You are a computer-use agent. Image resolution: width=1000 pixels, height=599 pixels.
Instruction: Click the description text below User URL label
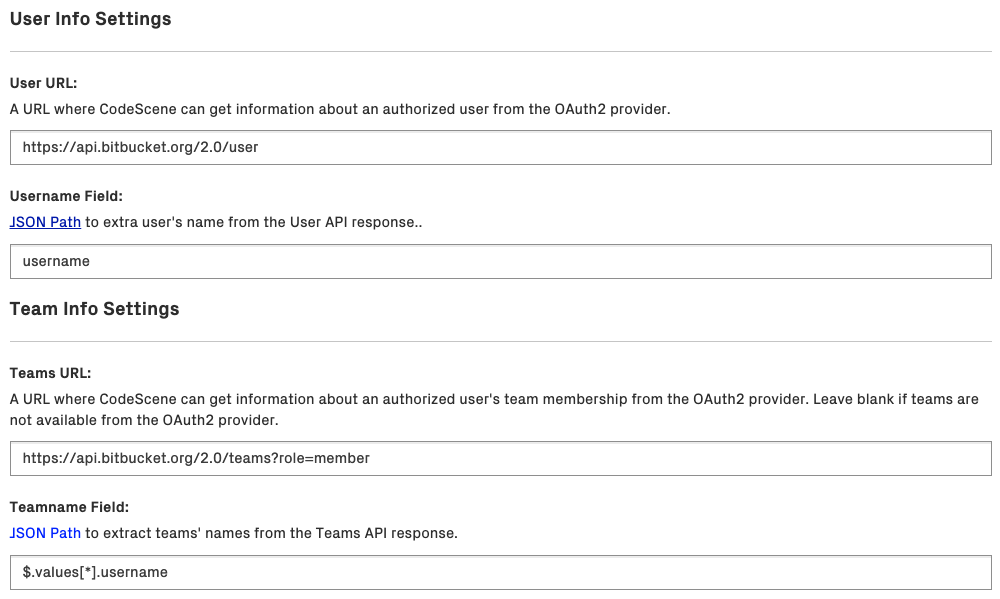(x=340, y=110)
